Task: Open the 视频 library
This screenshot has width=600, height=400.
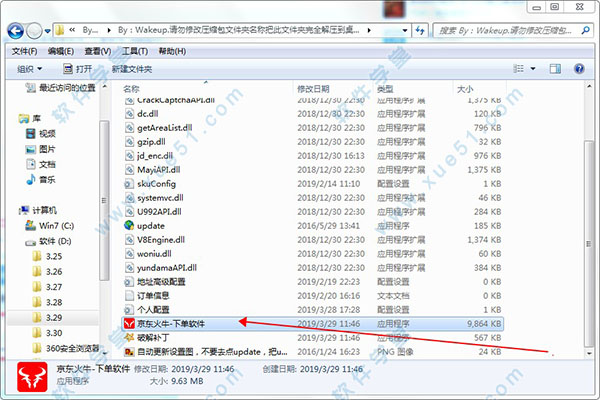Action: [41, 134]
